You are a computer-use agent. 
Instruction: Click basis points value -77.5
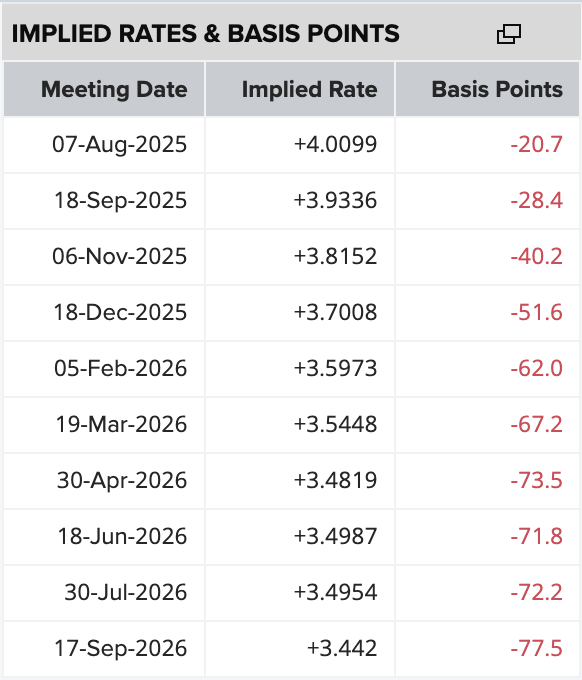pos(536,648)
